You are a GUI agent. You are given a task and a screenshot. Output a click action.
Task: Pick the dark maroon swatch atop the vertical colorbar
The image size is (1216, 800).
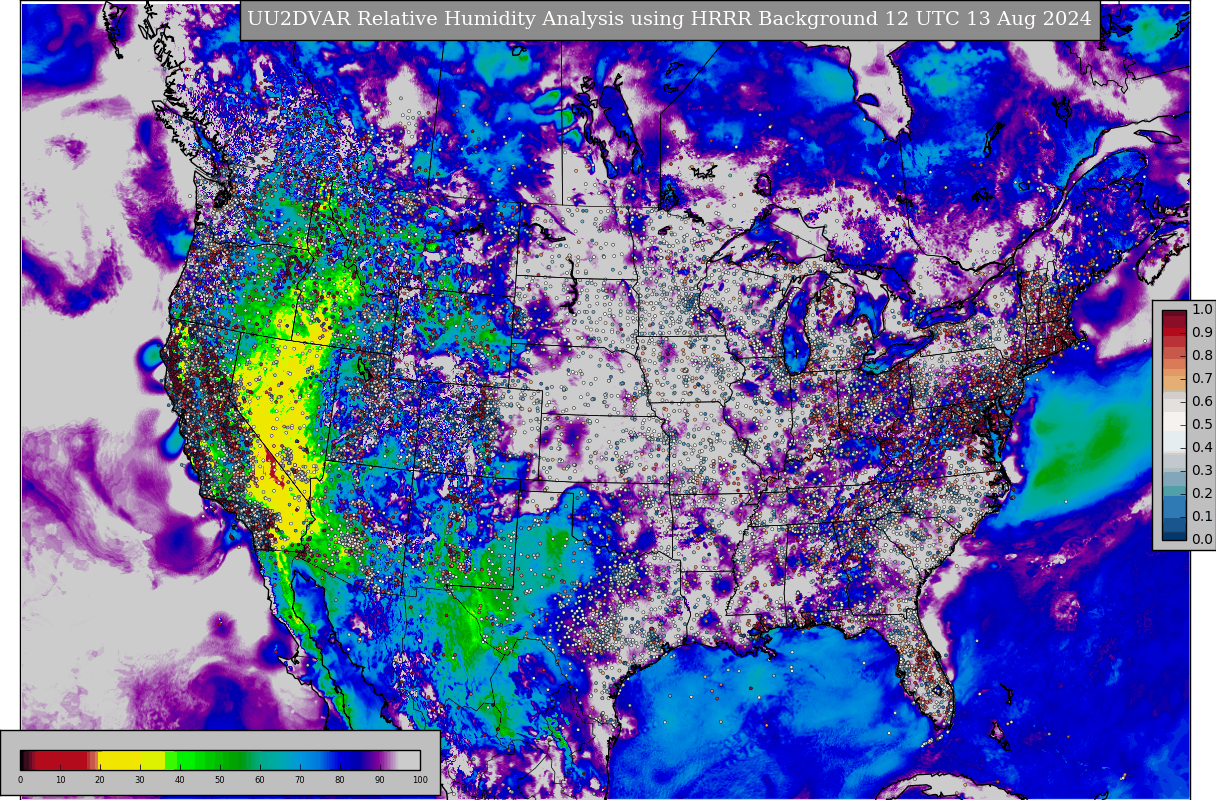tap(1175, 315)
